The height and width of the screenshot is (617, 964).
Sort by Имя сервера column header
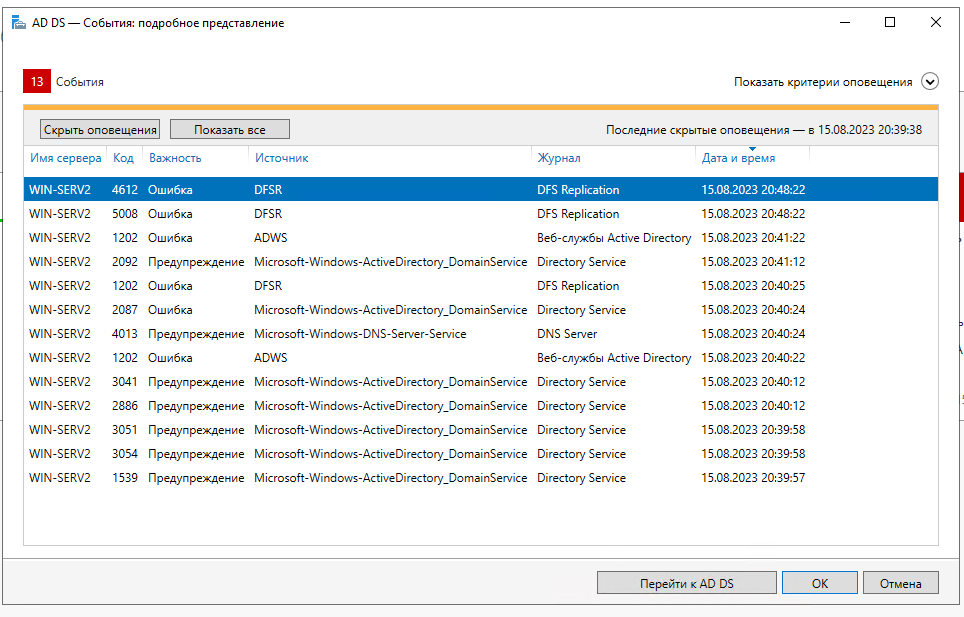[x=65, y=158]
